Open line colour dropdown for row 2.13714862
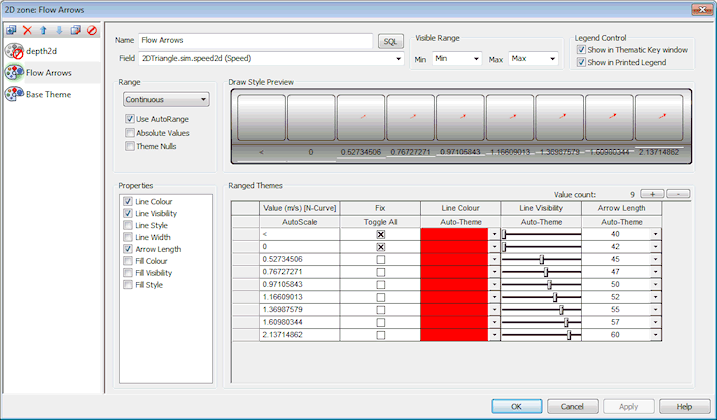 coord(494,335)
